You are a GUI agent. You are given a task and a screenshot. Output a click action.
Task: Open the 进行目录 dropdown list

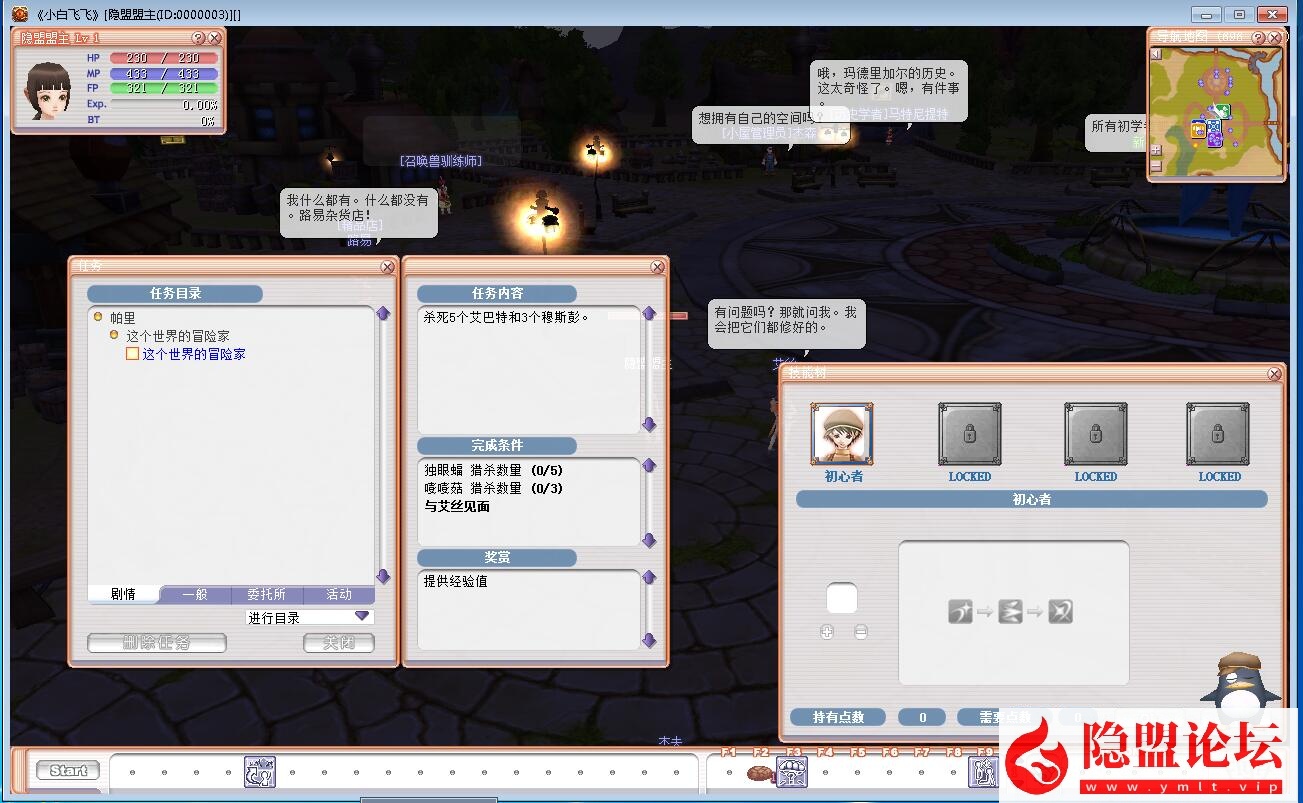click(362, 617)
